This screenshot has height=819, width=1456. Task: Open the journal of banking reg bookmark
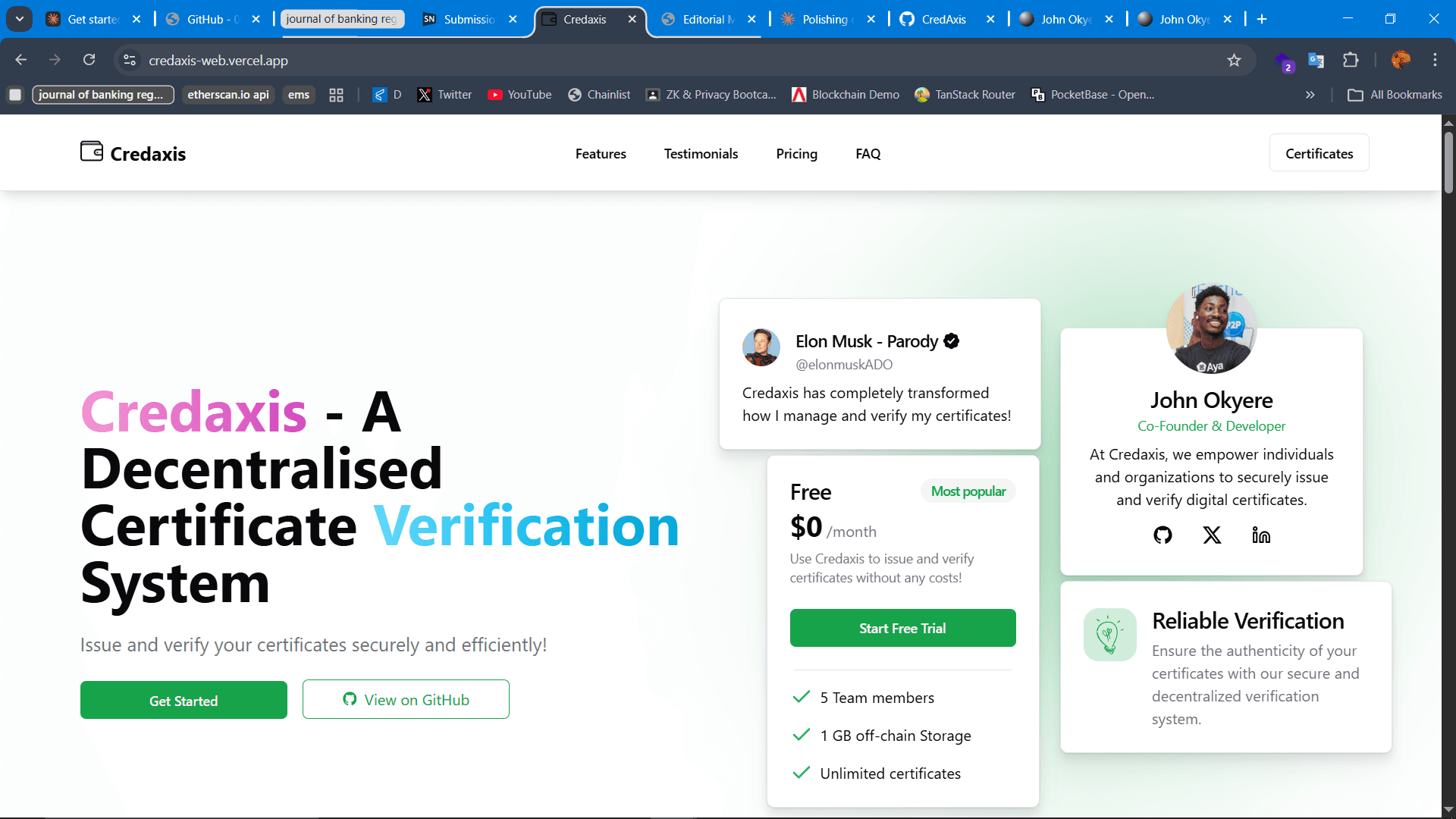(x=103, y=95)
